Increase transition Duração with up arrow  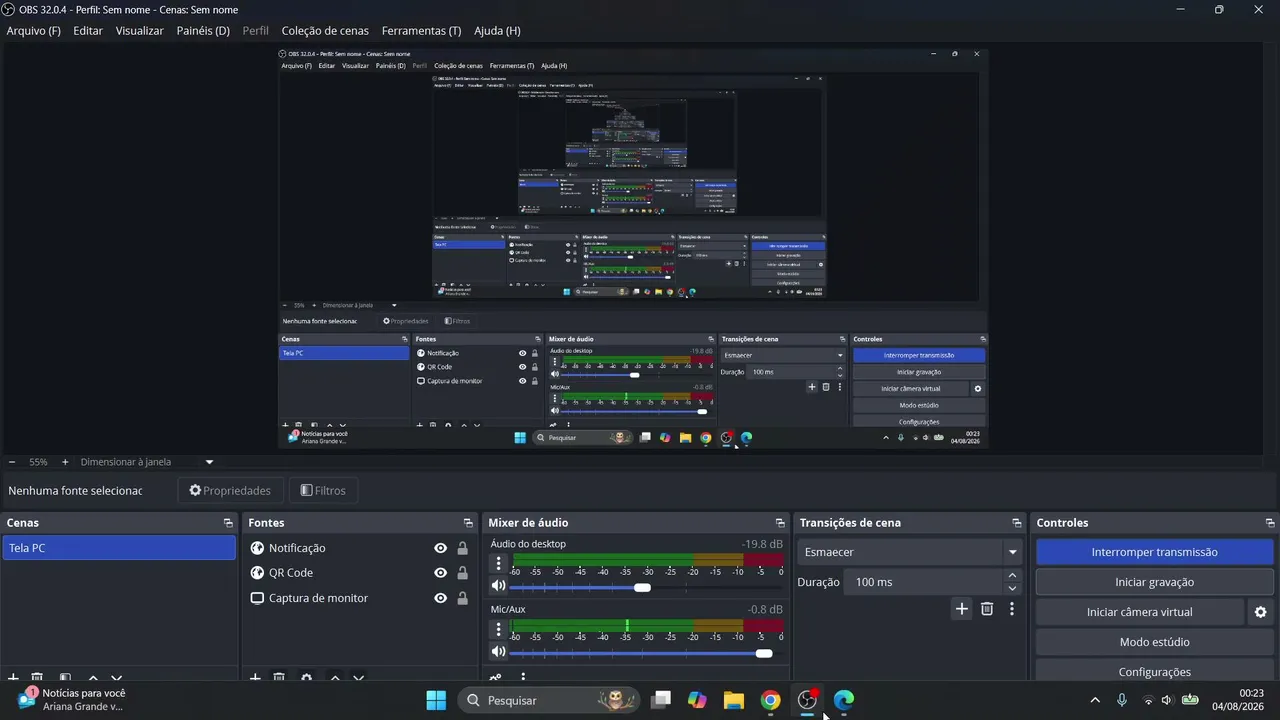pos(1012,576)
